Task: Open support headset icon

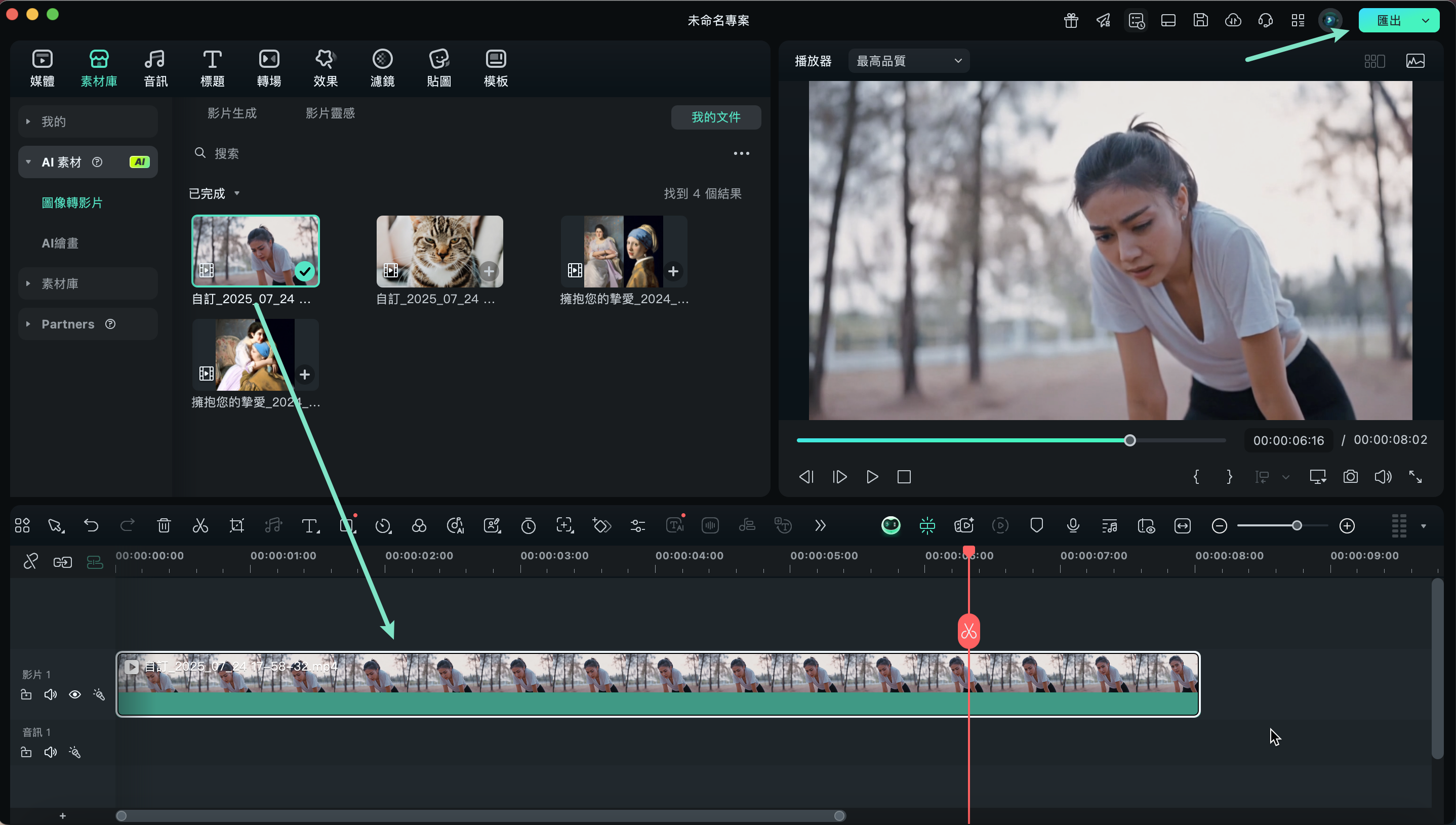Action: (1266, 20)
